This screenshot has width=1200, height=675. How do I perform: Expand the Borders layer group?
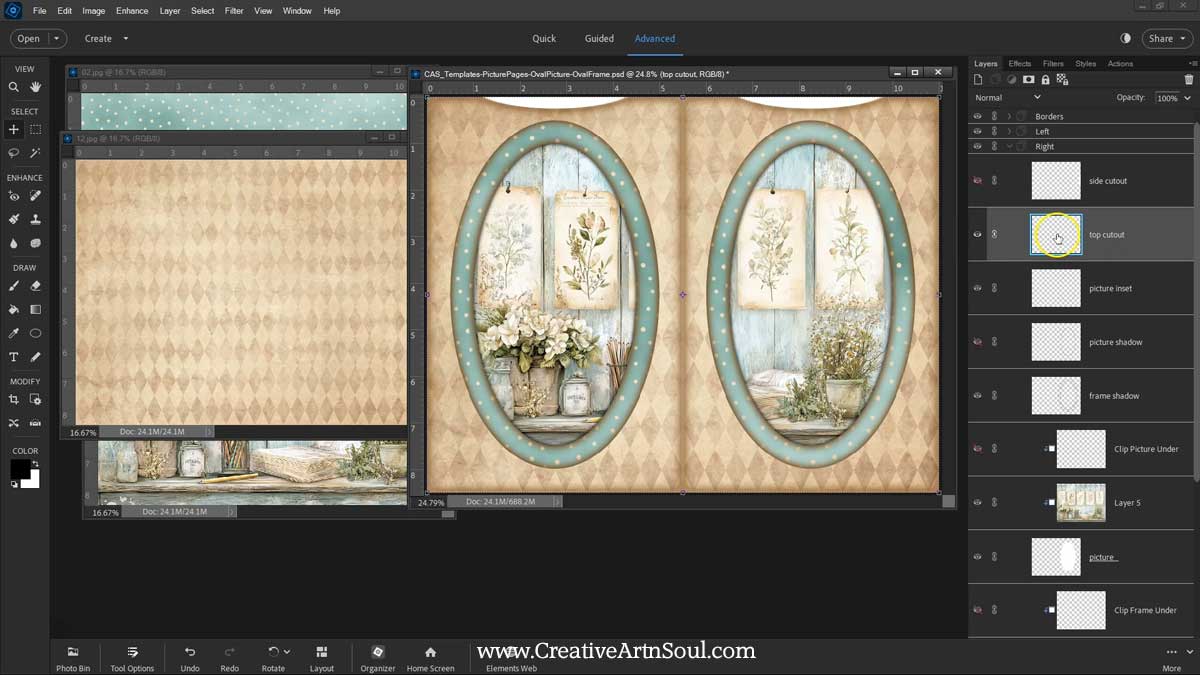click(x=1009, y=117)
